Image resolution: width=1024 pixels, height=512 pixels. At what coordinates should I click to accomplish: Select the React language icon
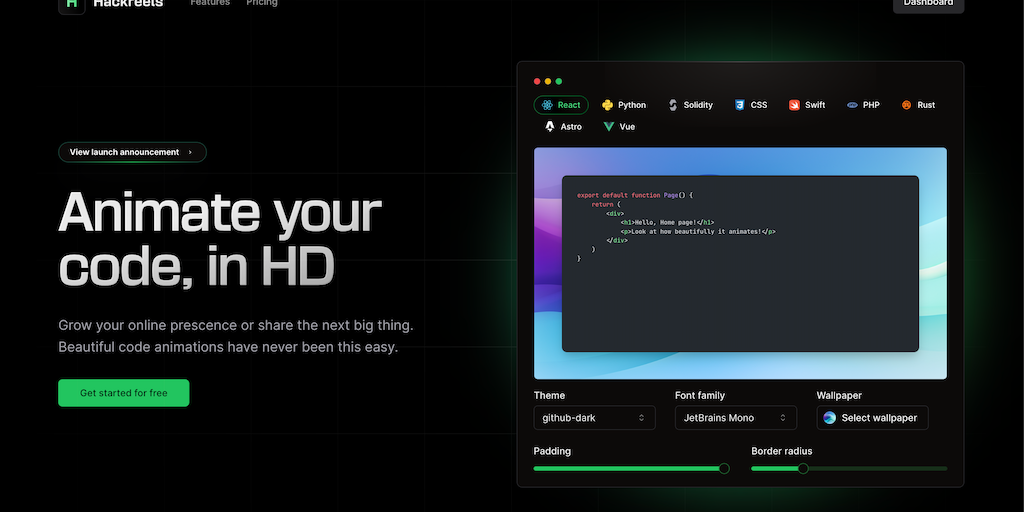pos(548,105)
